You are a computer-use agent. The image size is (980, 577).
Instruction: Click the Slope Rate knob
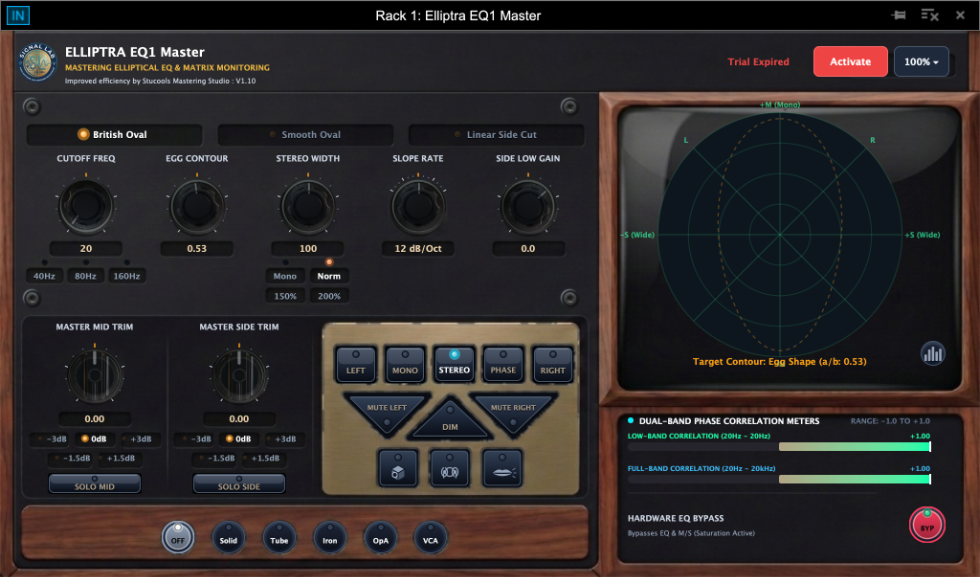[418, 205]
